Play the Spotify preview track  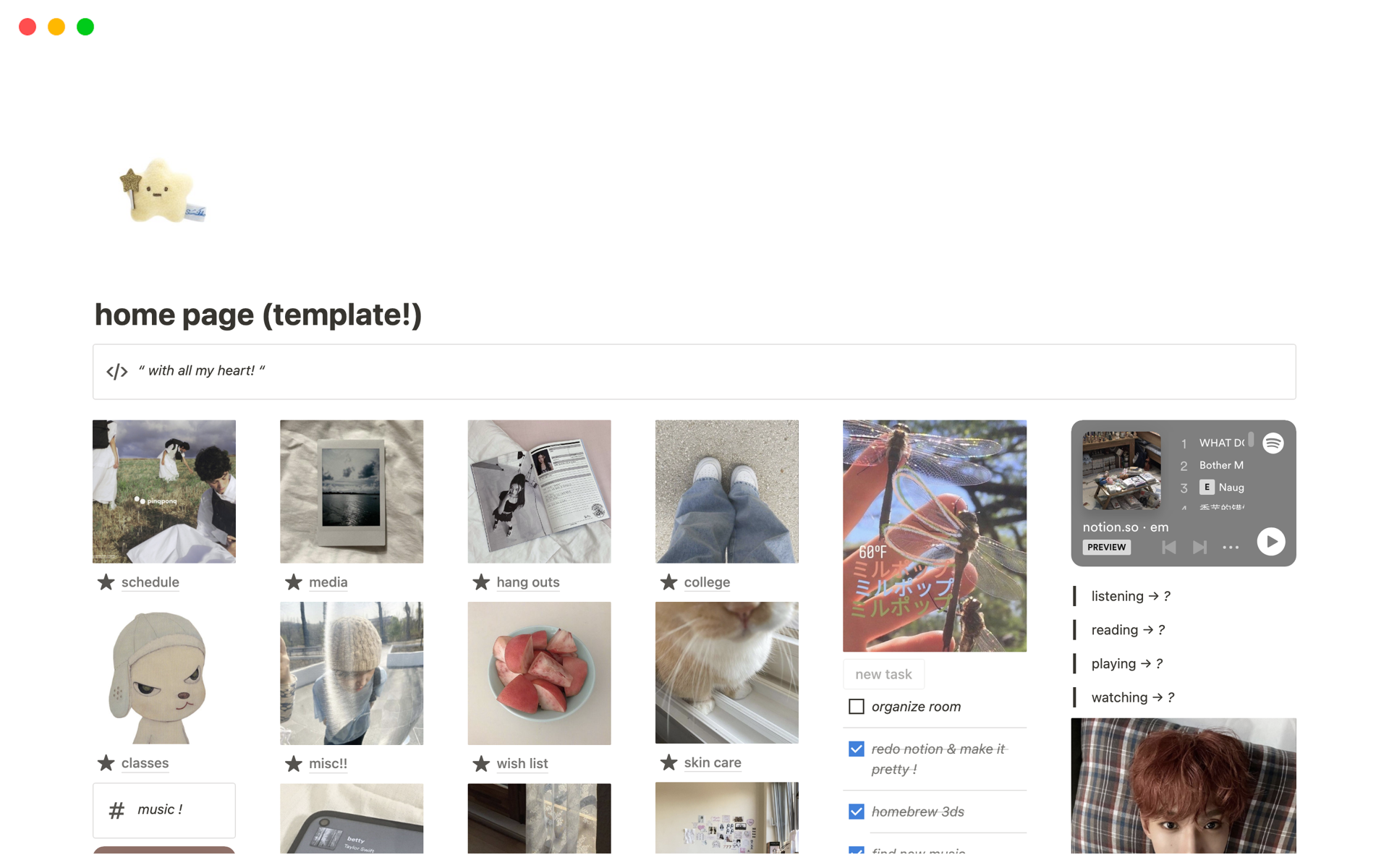click(x=1270, y=542)
